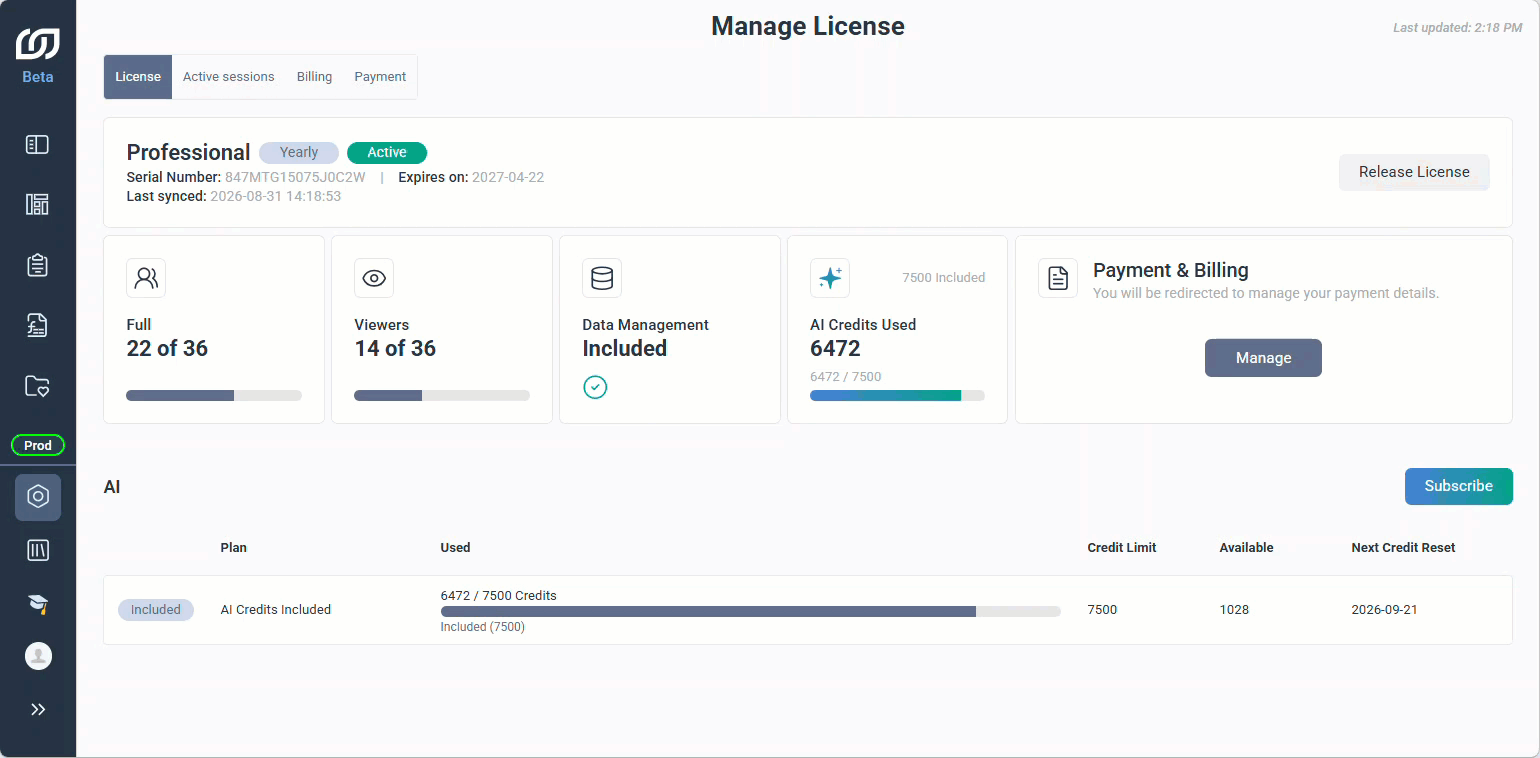The image size is (1540, 758).
Task: Open the graduation cap learning icon
Action: click(x=38, y=603)
